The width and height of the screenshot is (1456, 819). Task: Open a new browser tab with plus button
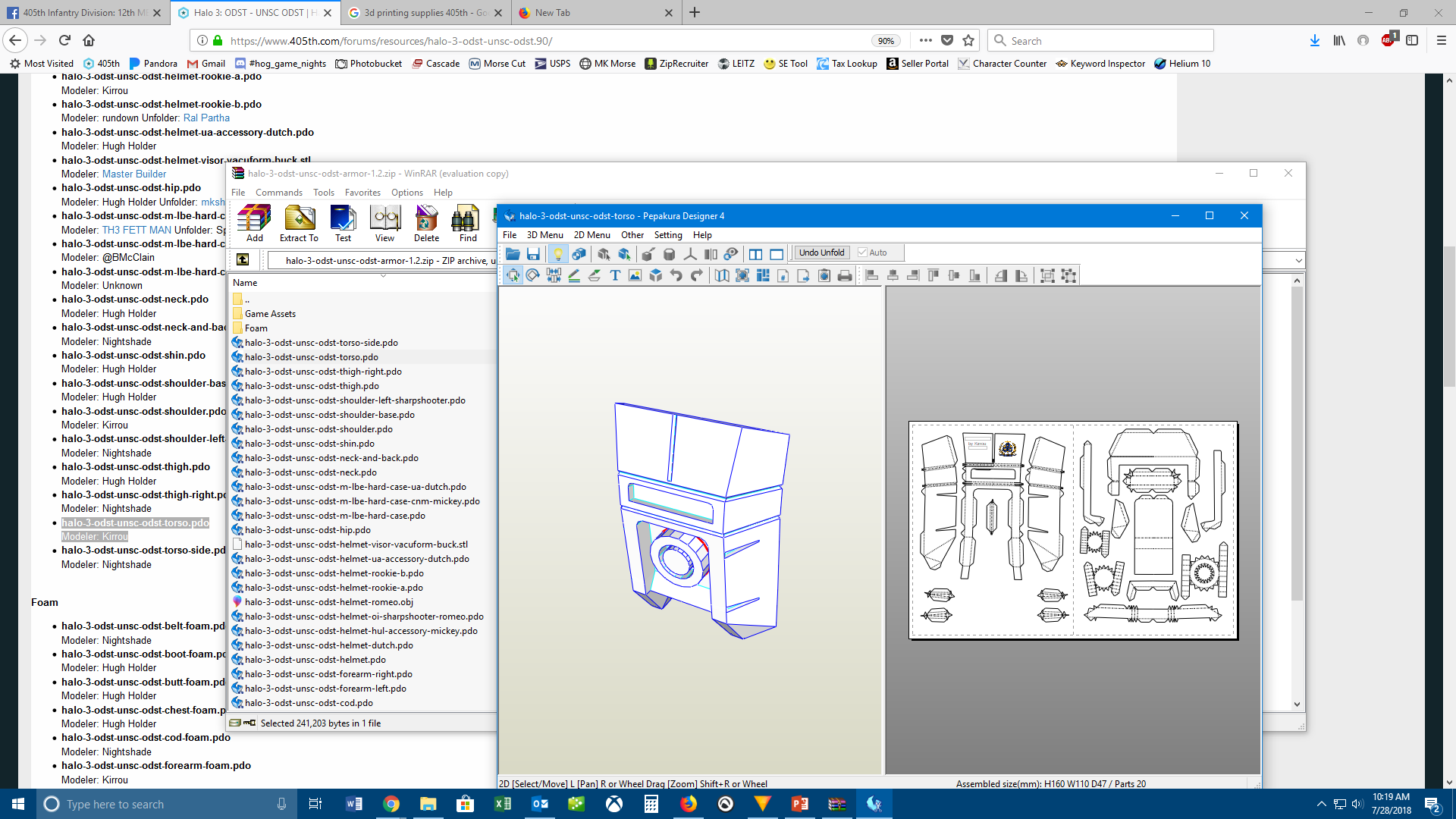(695, 12)
